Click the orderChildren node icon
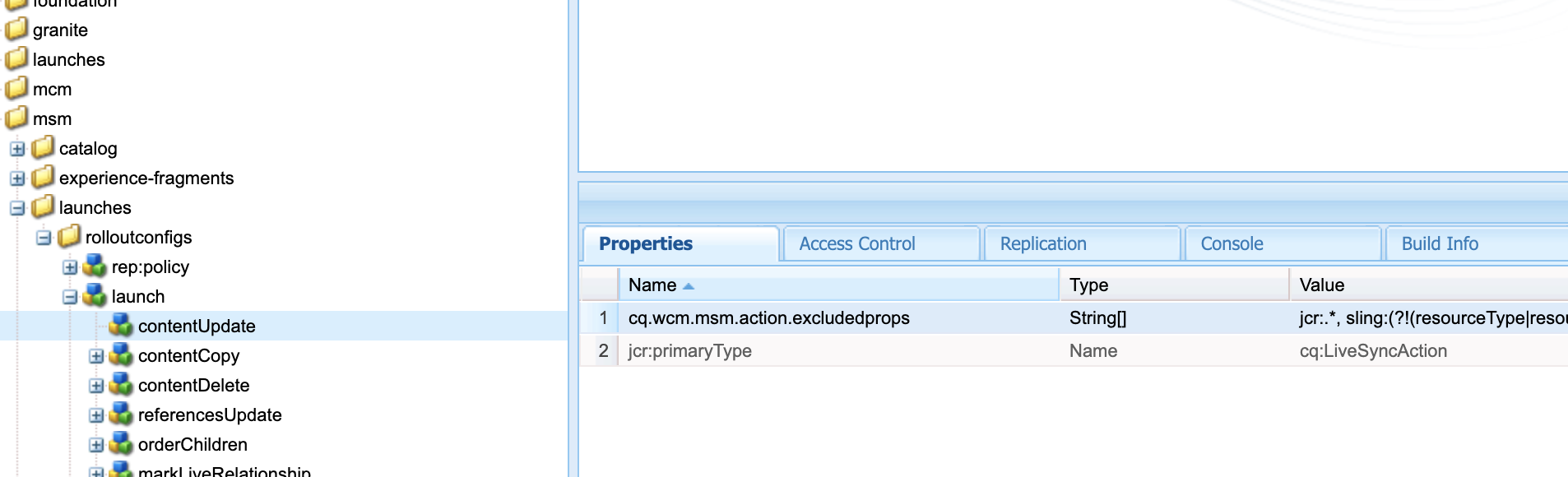 [121, 444]
